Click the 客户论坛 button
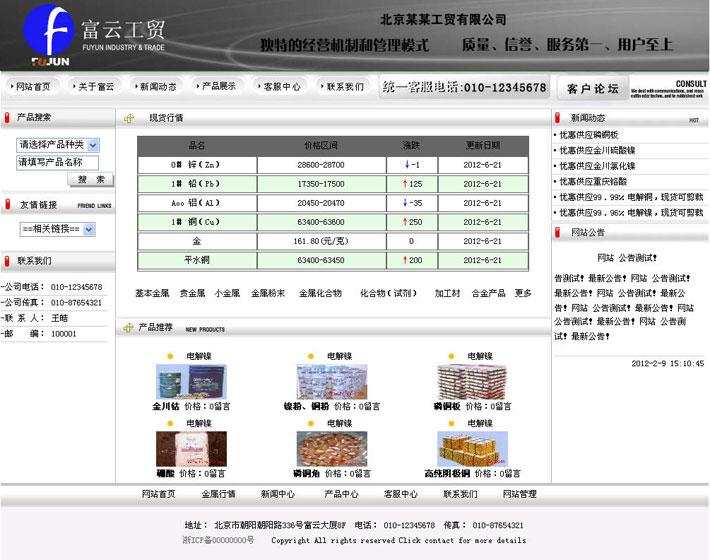Image resolution: width=710 pixels, height=560 pixels. [592, 88]
